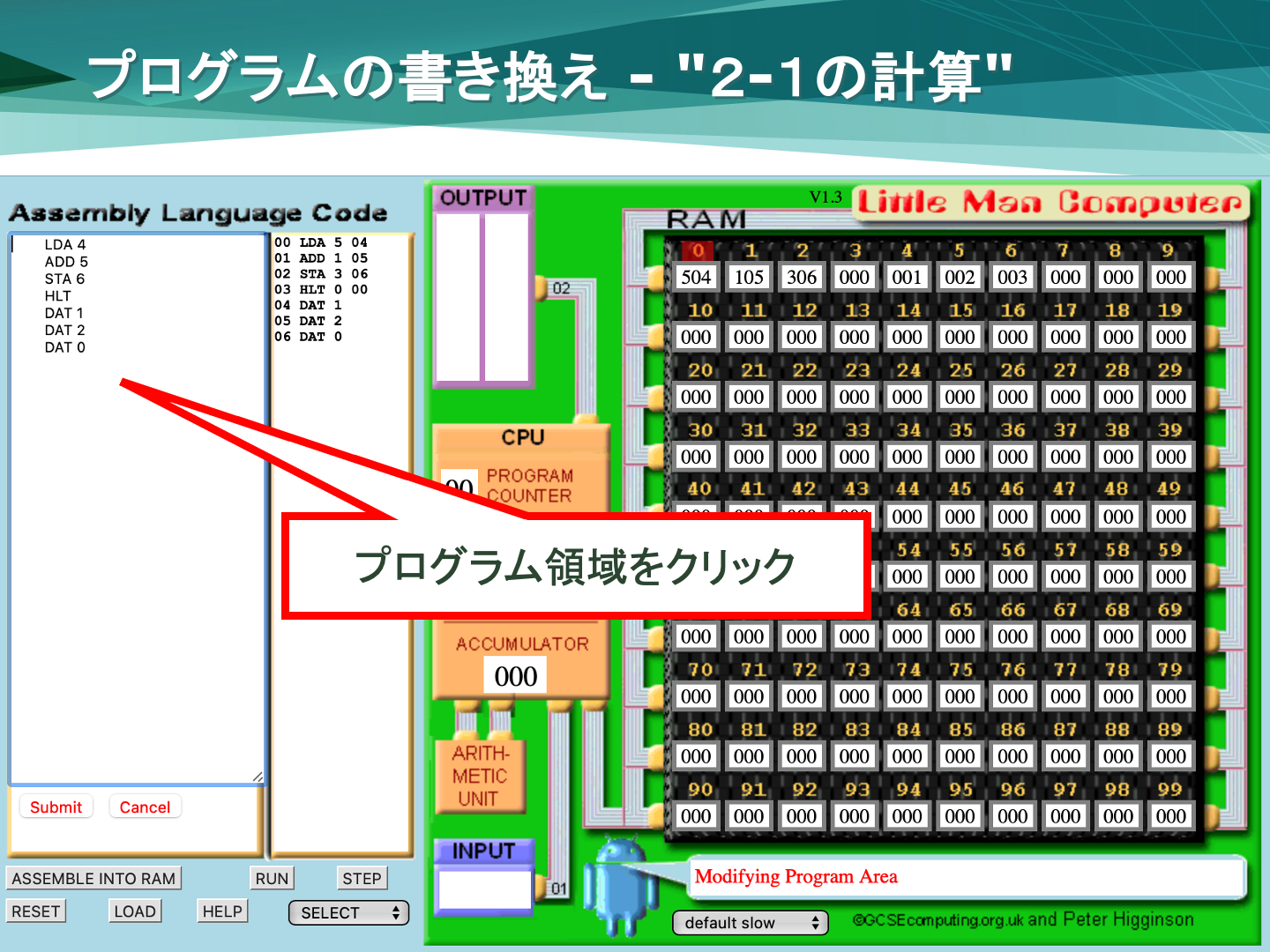Click the accumulator value 000
The width and height of the screenshot is (1270, 952).
tap(515, 676)
